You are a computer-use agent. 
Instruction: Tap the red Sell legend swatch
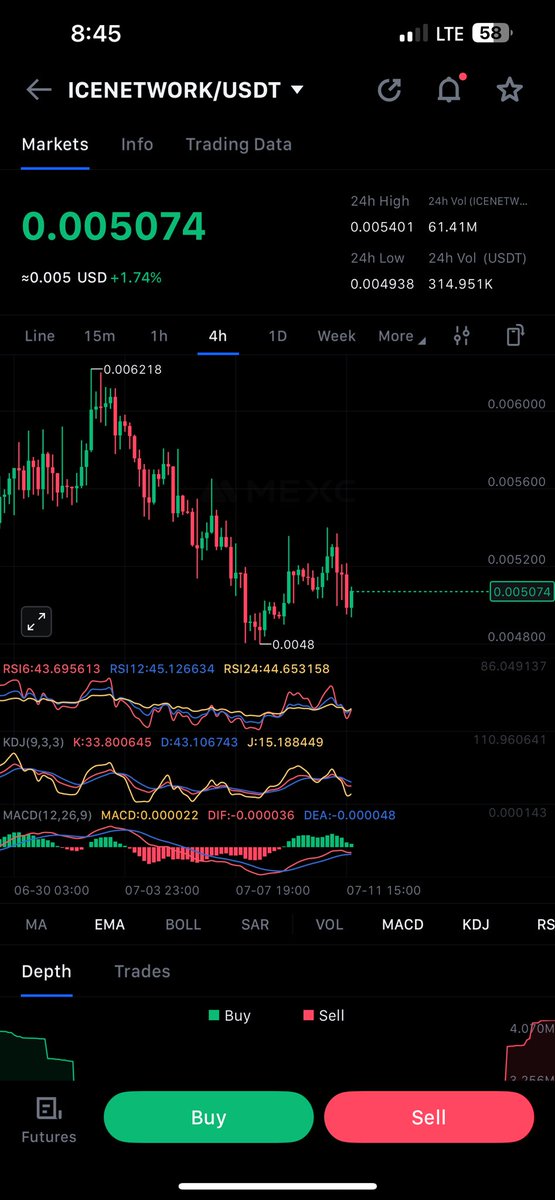[x=308, y=1015]
